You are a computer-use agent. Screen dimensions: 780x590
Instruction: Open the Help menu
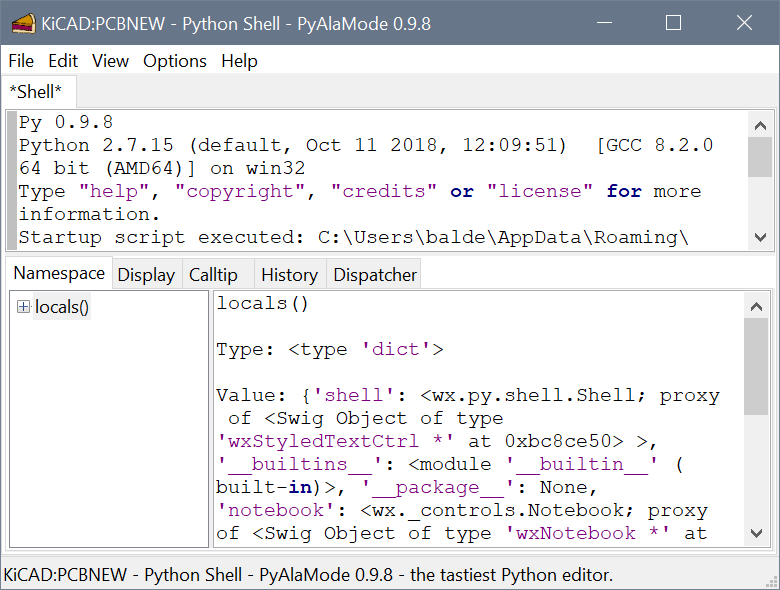pos(239,61)
